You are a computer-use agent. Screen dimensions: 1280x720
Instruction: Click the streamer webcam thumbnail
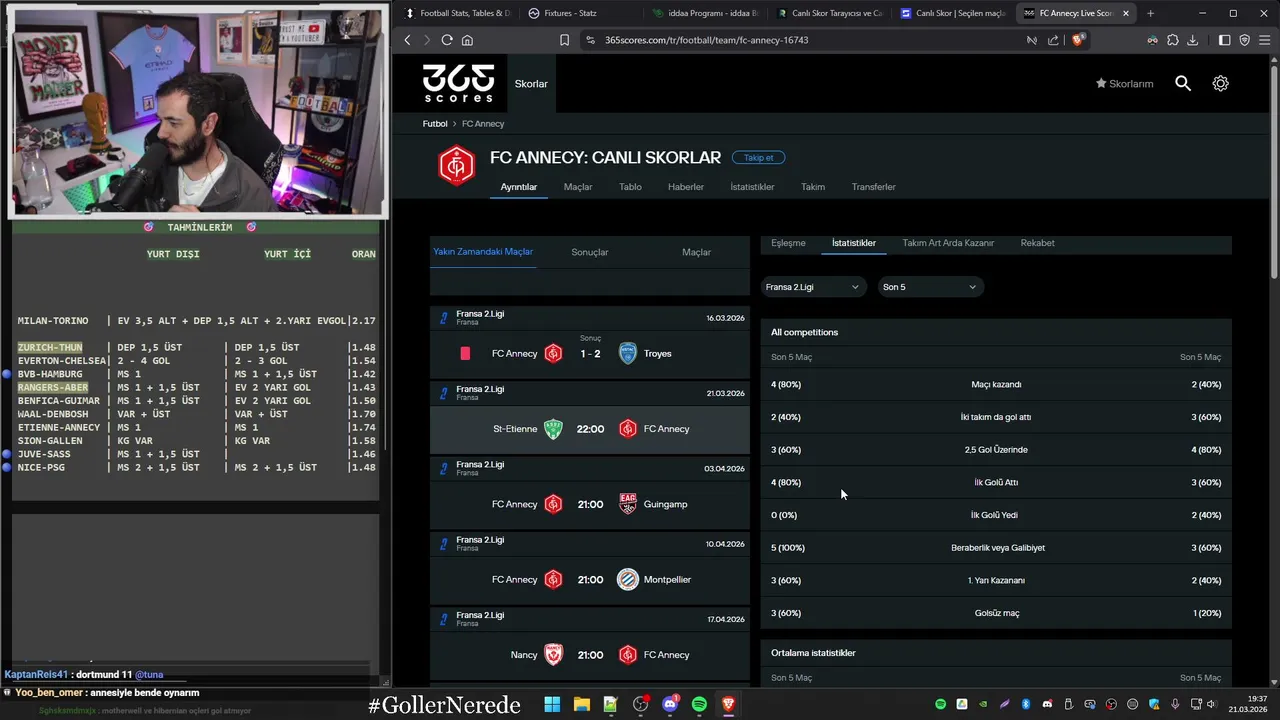pyautogui.click(x=197, y=111)
